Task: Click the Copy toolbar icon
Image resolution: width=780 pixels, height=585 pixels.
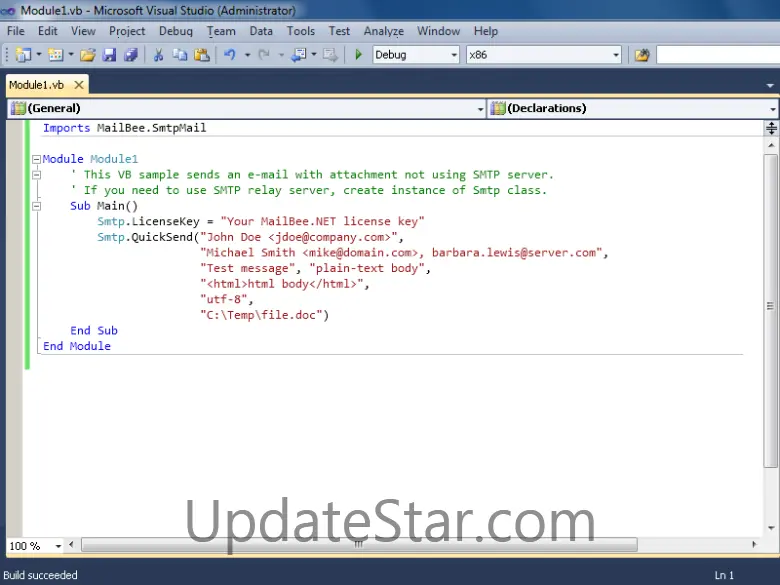Action: 180,55
